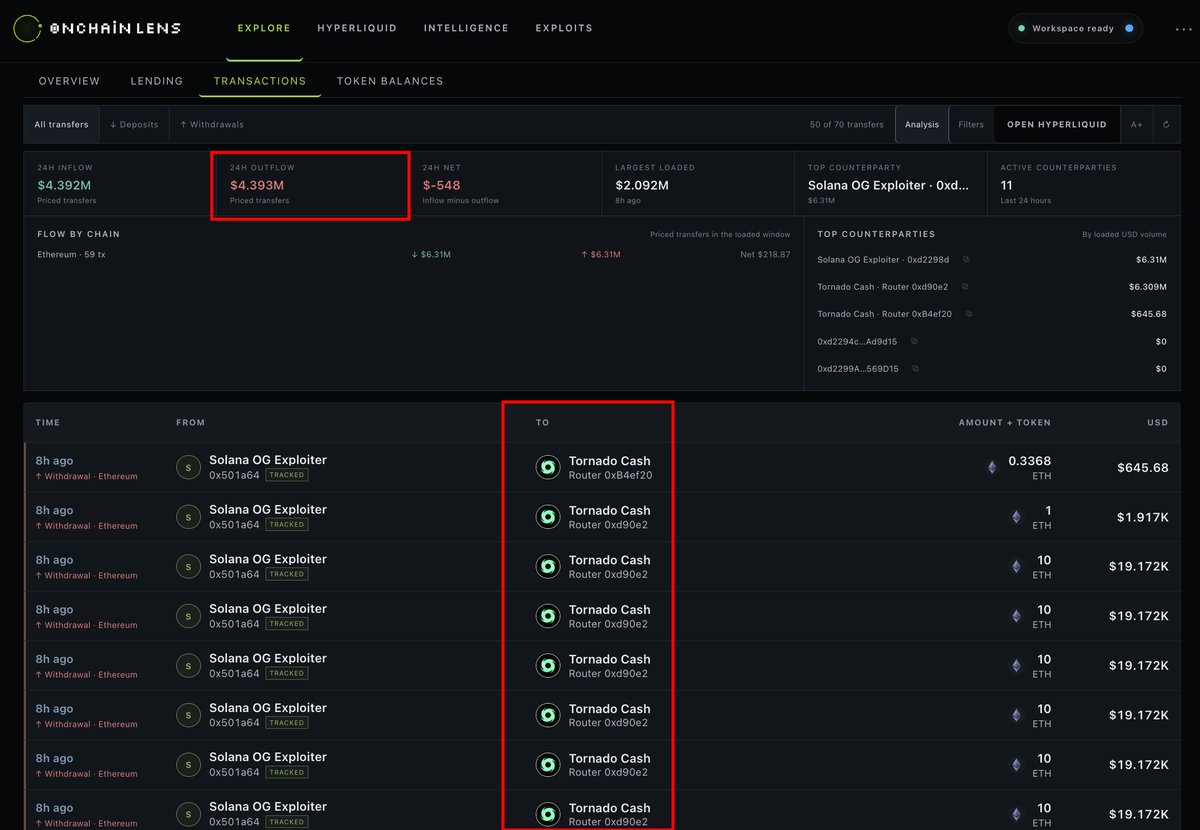Viewport: 1200px width, 830px height.
Task: Click Tornado Cash icon in the 1 ETH row
Action: [548, 517]
